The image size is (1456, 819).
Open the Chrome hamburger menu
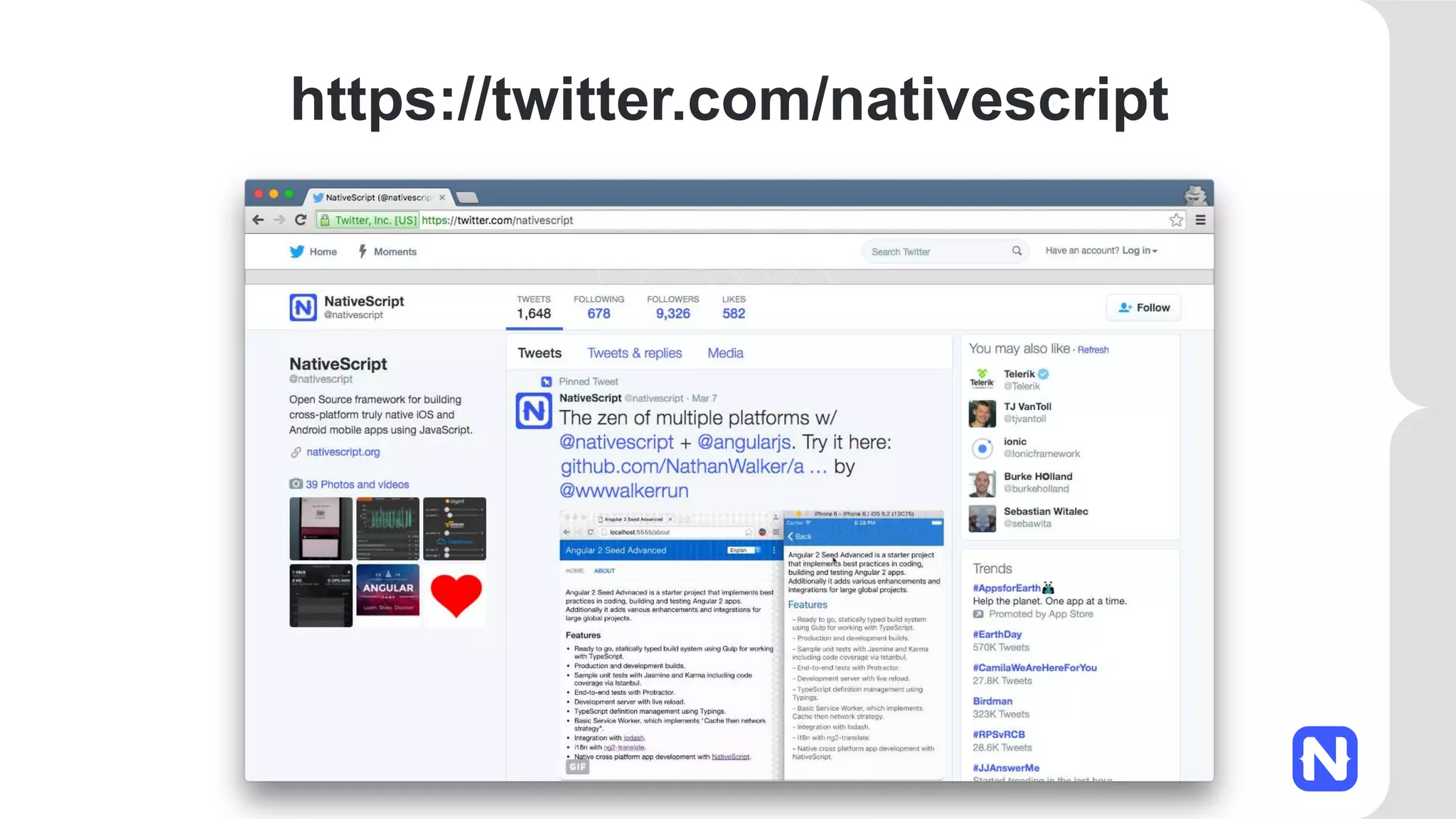tap(1201, 220)
